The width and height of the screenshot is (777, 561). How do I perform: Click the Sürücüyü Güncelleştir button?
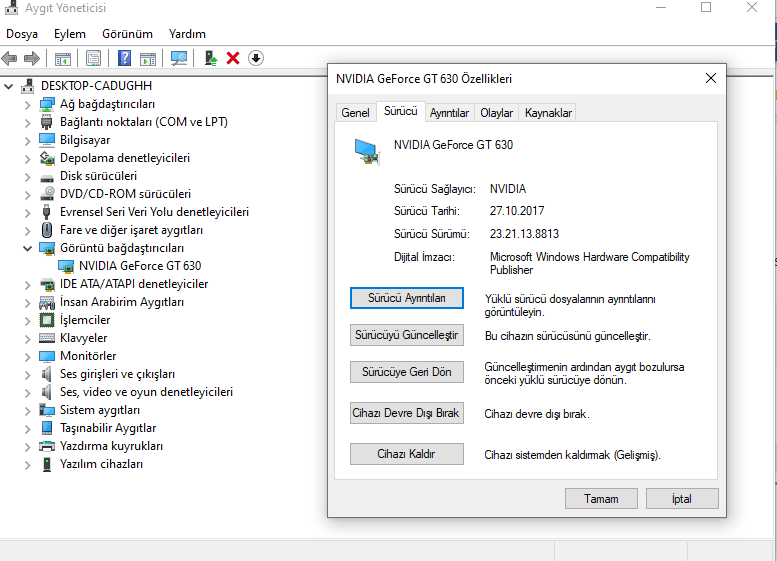407,335
